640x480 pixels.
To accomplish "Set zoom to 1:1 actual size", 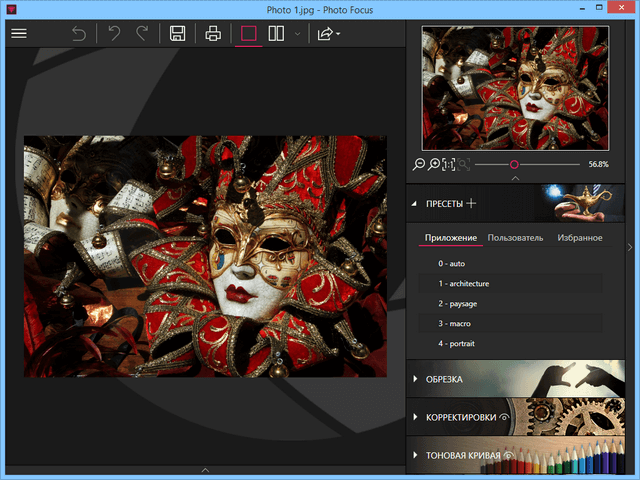I will 448,164.
